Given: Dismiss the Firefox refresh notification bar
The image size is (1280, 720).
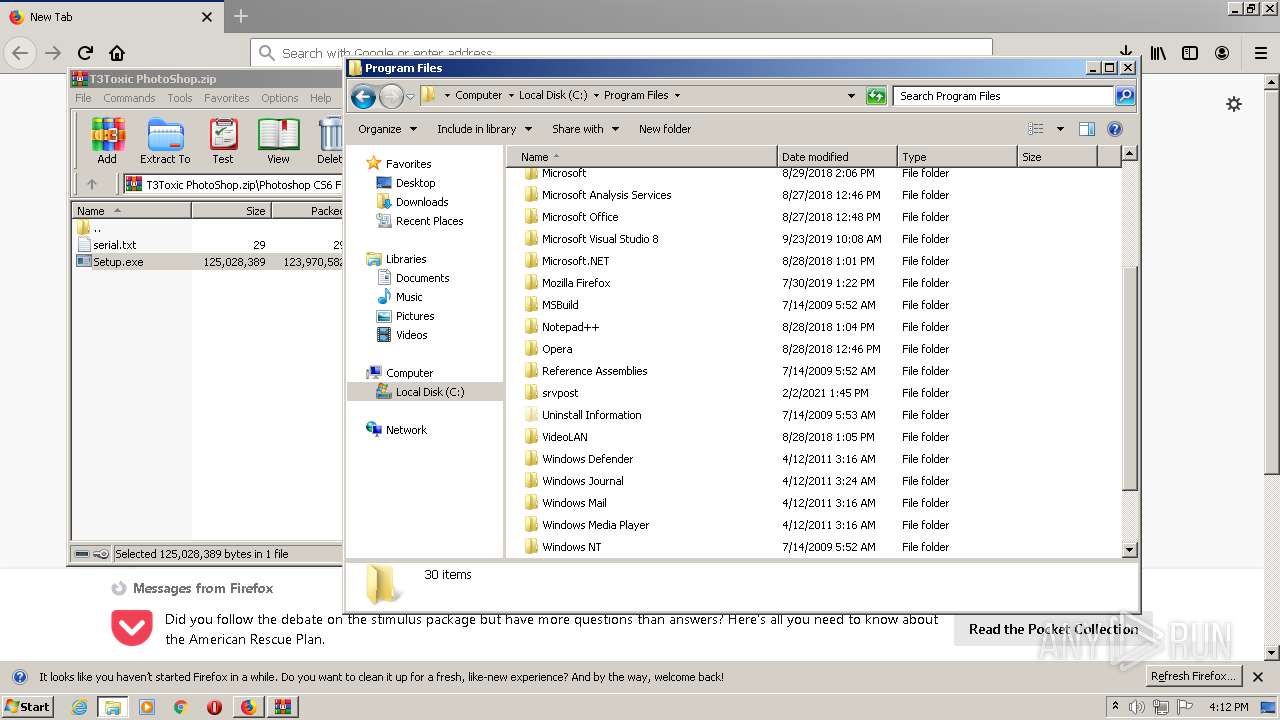Looking at the screenshot, I should point(1258,677).
